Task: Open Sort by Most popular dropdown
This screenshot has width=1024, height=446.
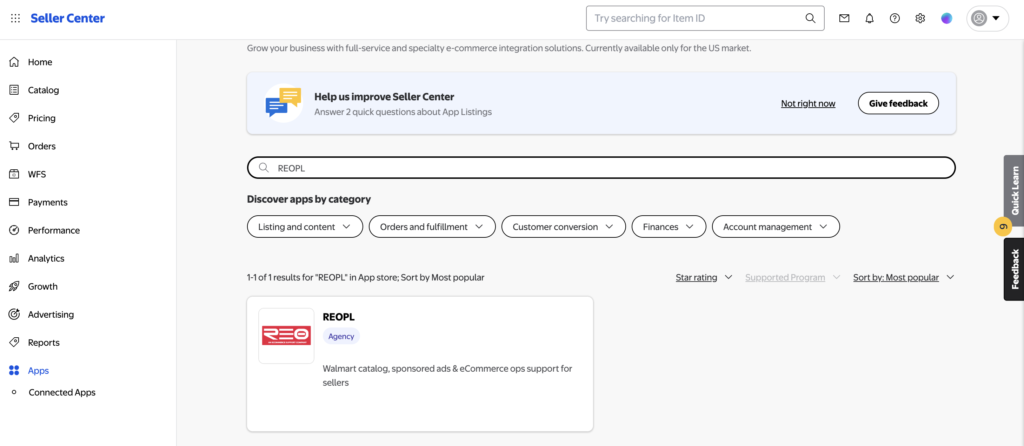Action: click(904, 278)
